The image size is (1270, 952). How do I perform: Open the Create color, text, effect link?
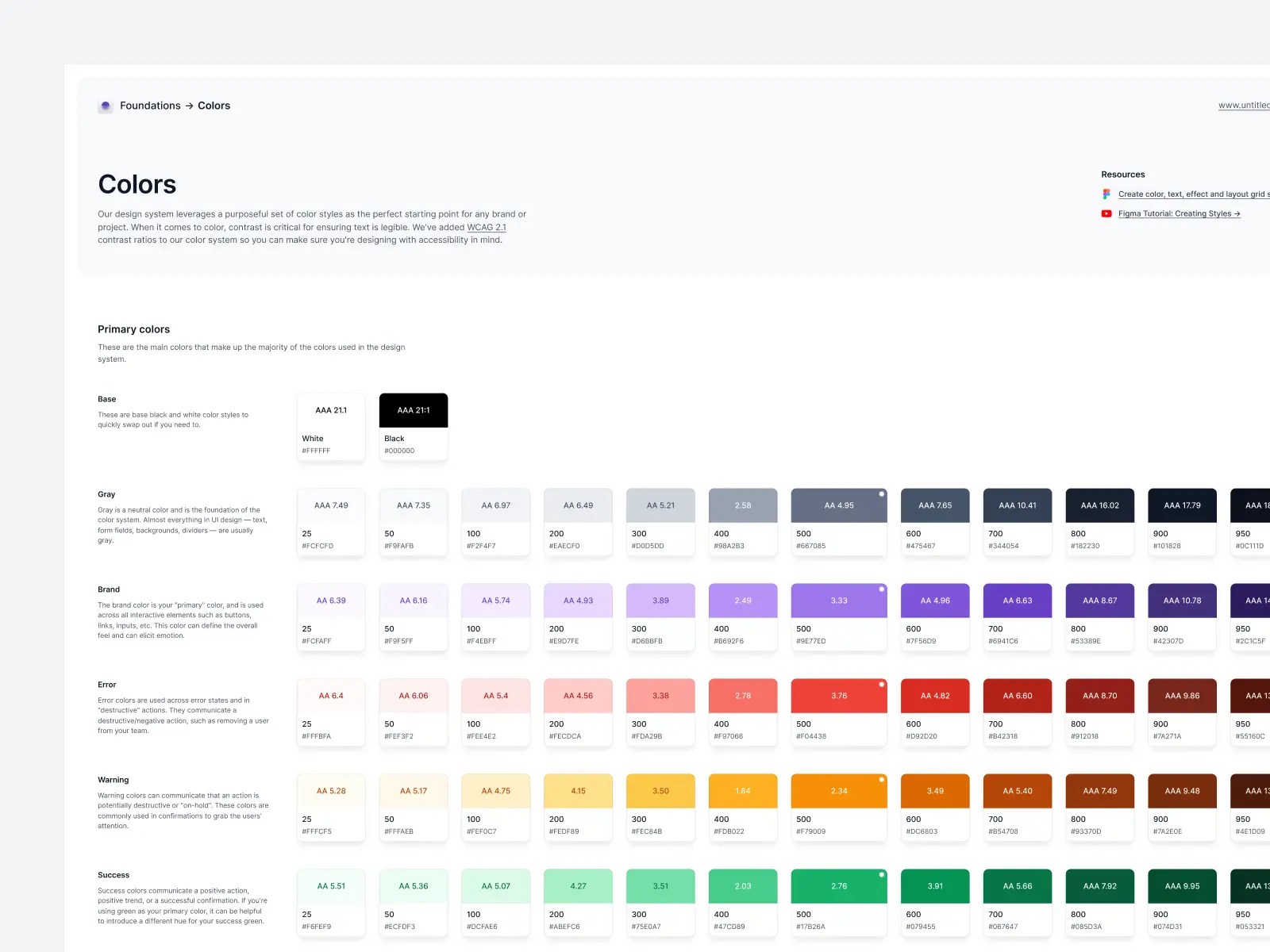point(1194,194)
